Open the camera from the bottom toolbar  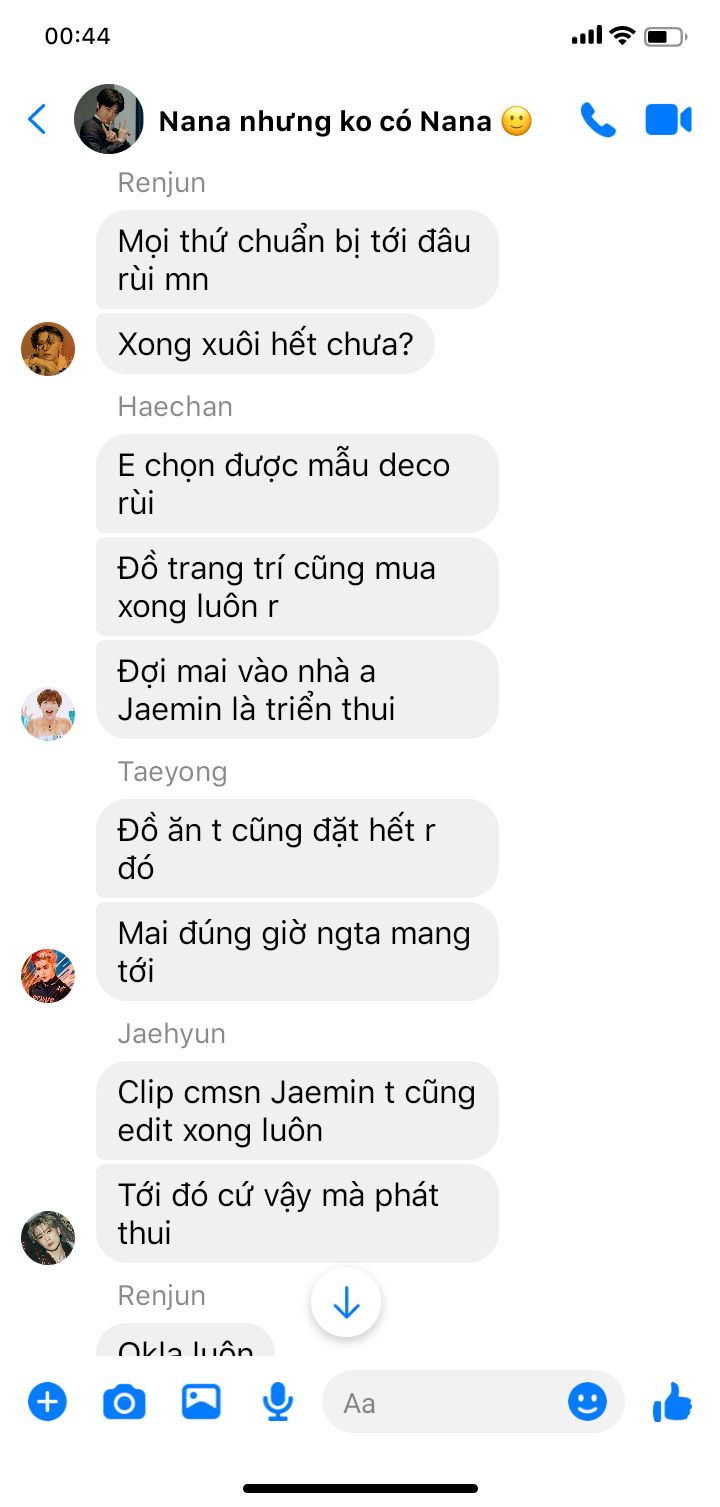124,1403
